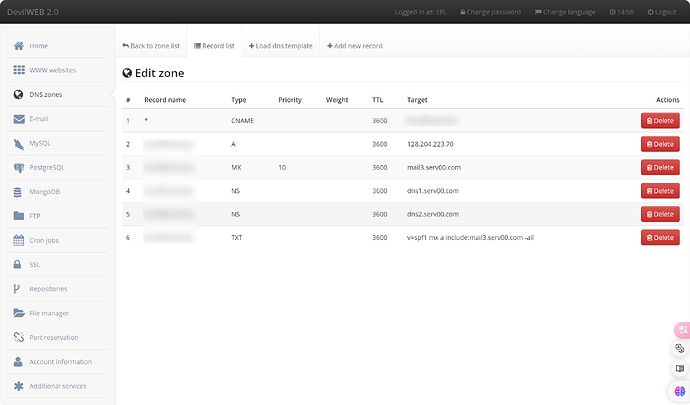Viewport: 690px width, 405px height.
Task: Click Change language in the top bar
Action: point(565,12)
